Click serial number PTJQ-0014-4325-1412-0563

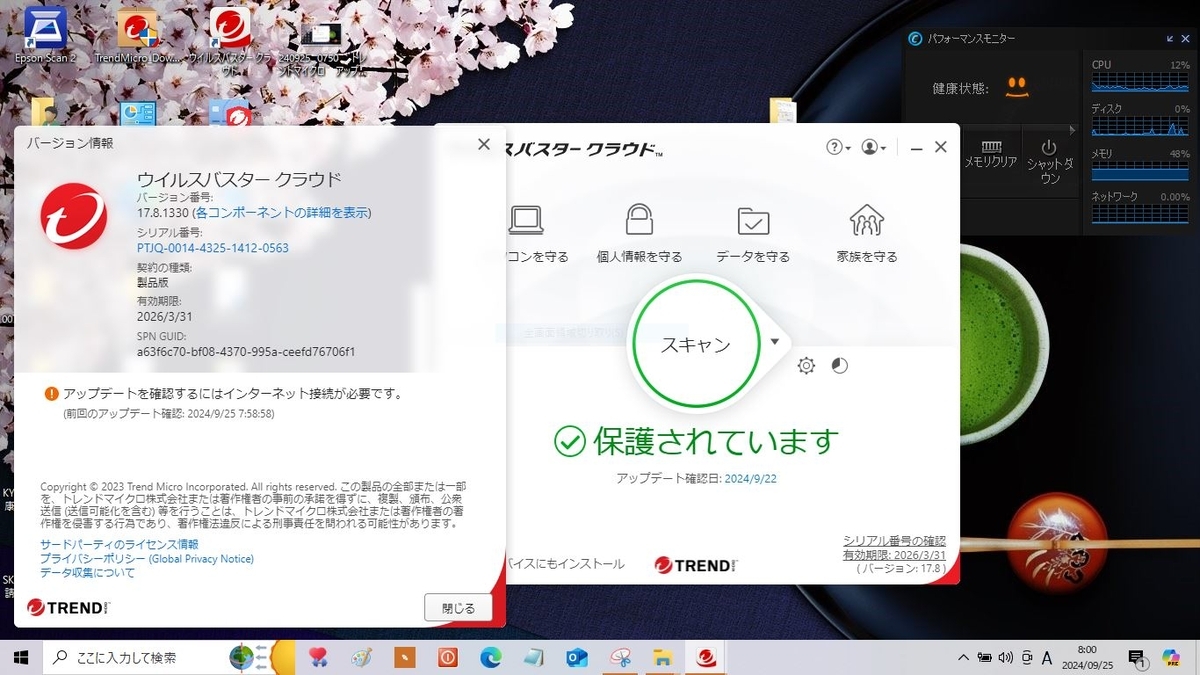(x=213, y=247)
